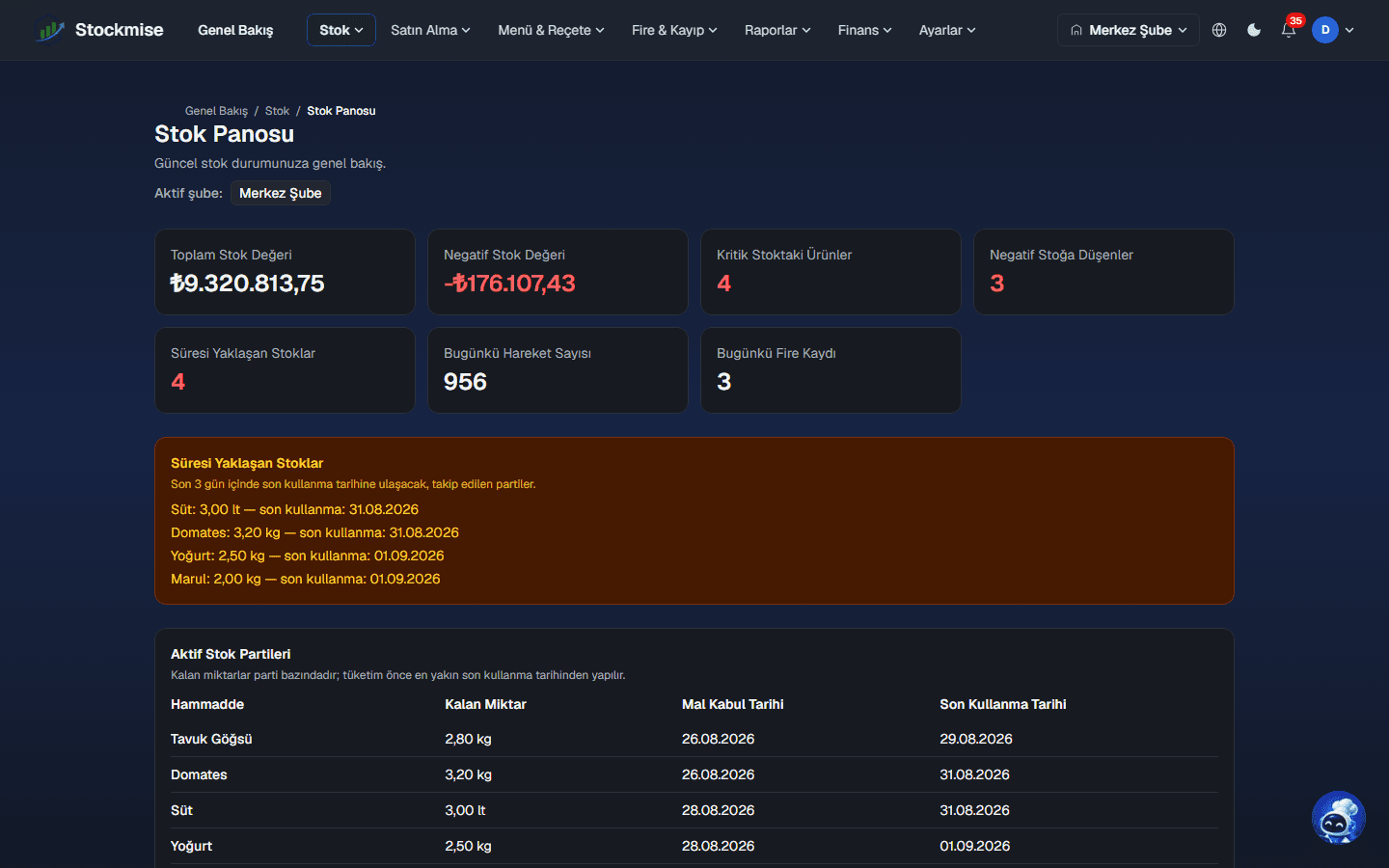Click Tavuk Göğsü's 26.08.2026 receipt date

click(718, 739)
